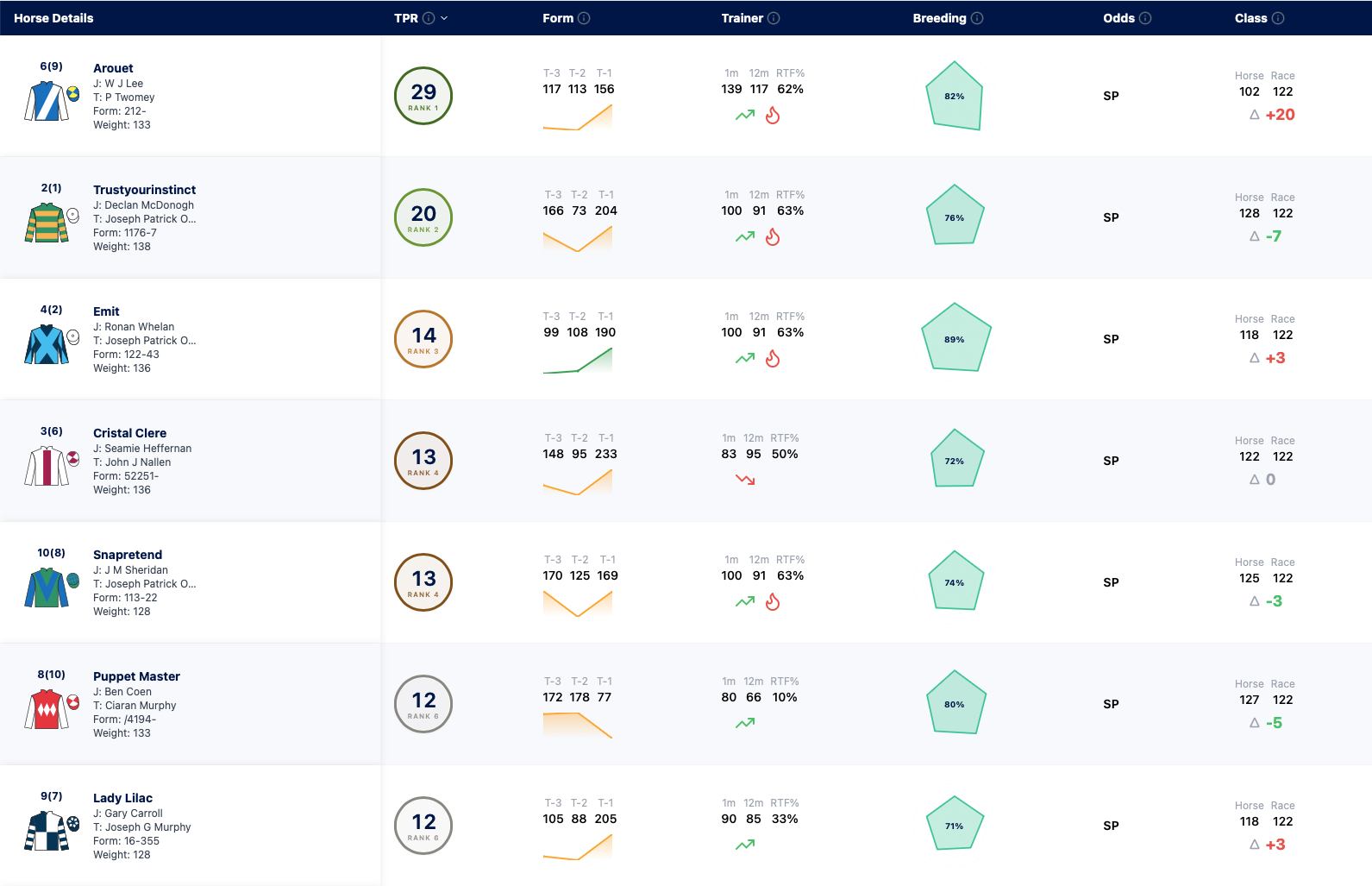Click Emit's blue cross jockey silks
The image size is (1372, 886).
[x=47, y=344]
